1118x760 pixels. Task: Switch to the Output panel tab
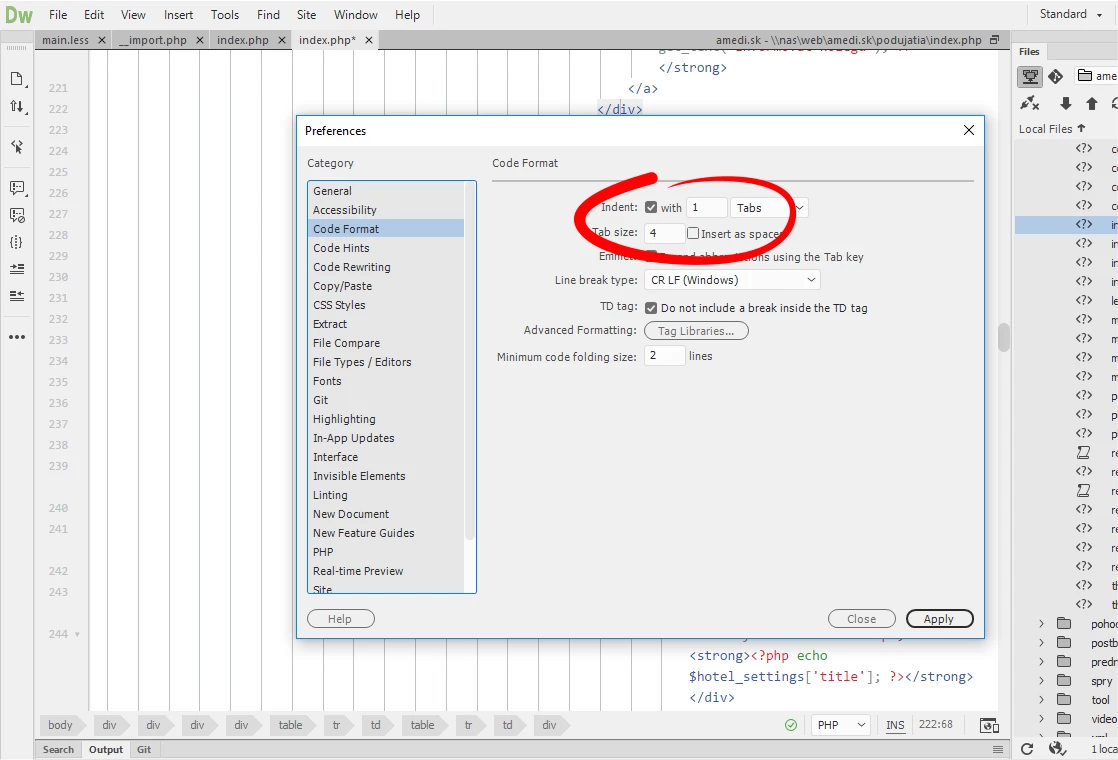coord(106,749)
